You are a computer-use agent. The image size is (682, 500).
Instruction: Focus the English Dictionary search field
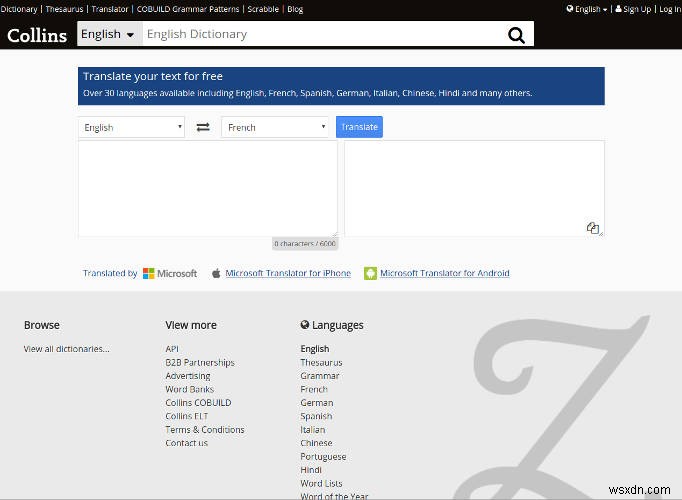pyautogui.click(x=323, y=34)
